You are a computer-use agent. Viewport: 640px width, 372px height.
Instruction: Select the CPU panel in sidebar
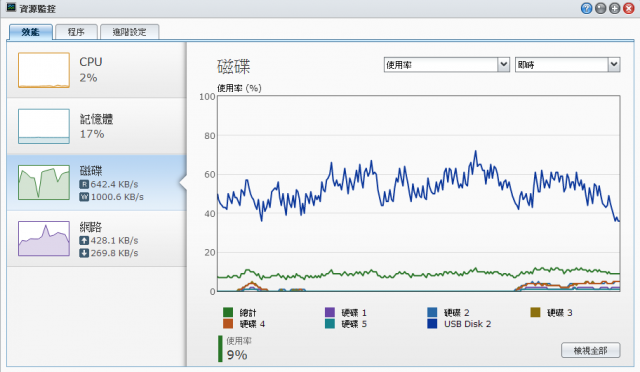pyautogui.click(x=96, y=70)
